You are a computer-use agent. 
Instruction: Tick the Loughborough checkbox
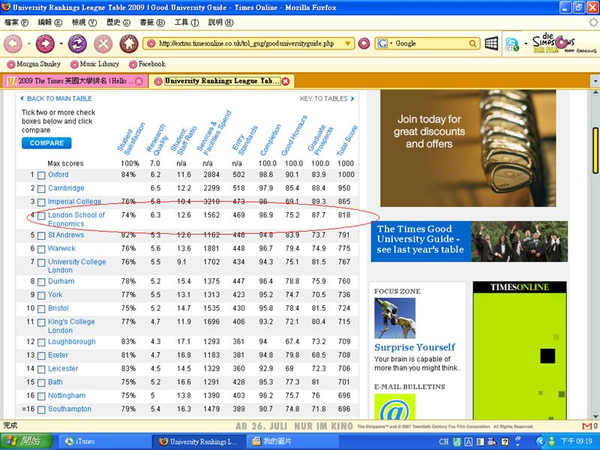coord(41,342)
